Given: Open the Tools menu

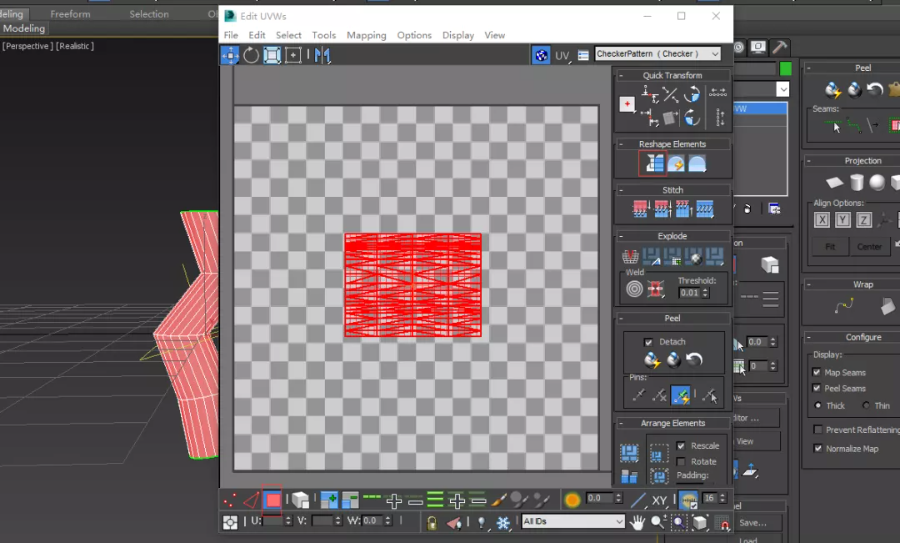Looking at the screenshot, I should click(x=323, y=35).
